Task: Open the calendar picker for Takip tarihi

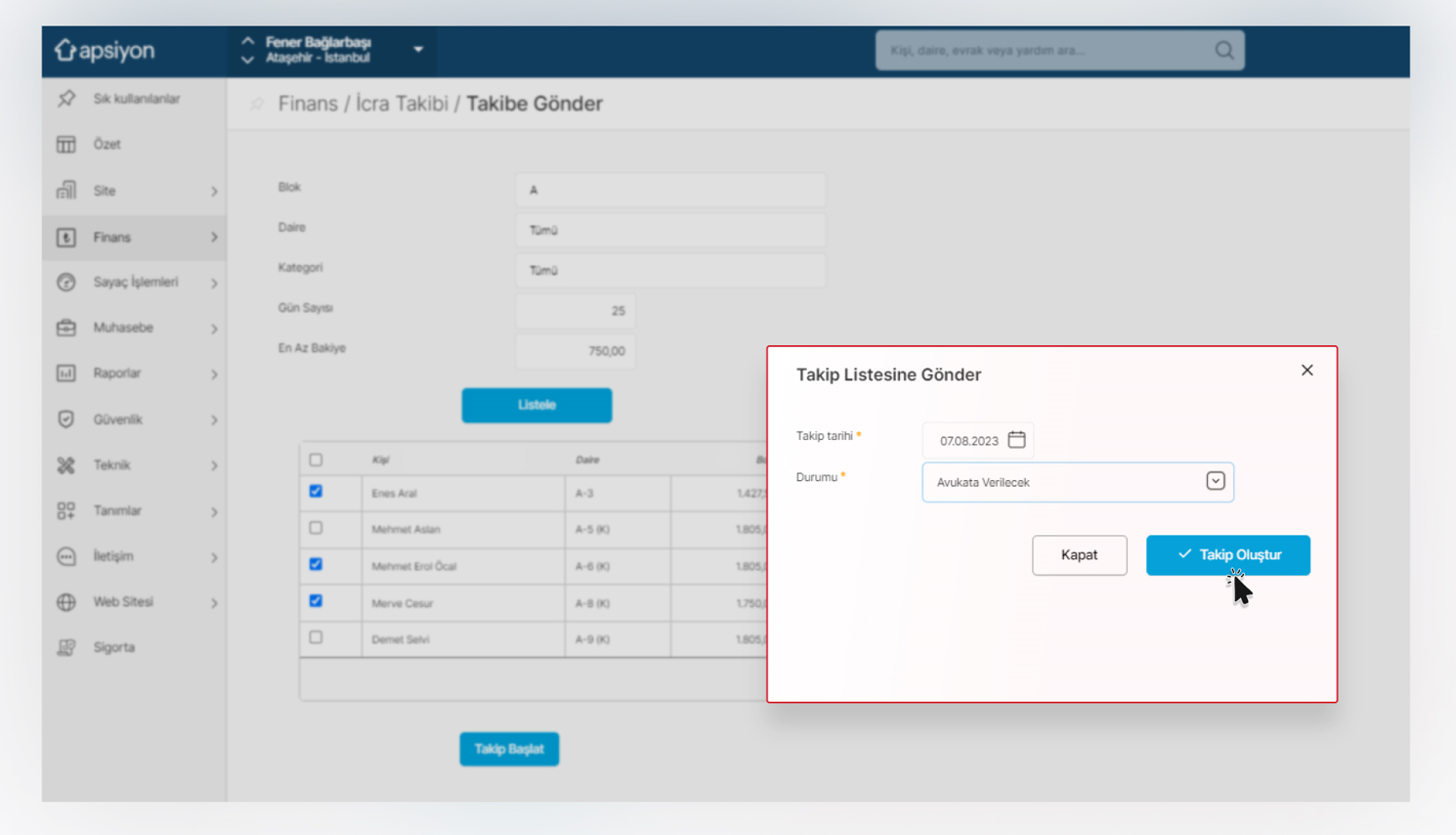Action: 1016,440
